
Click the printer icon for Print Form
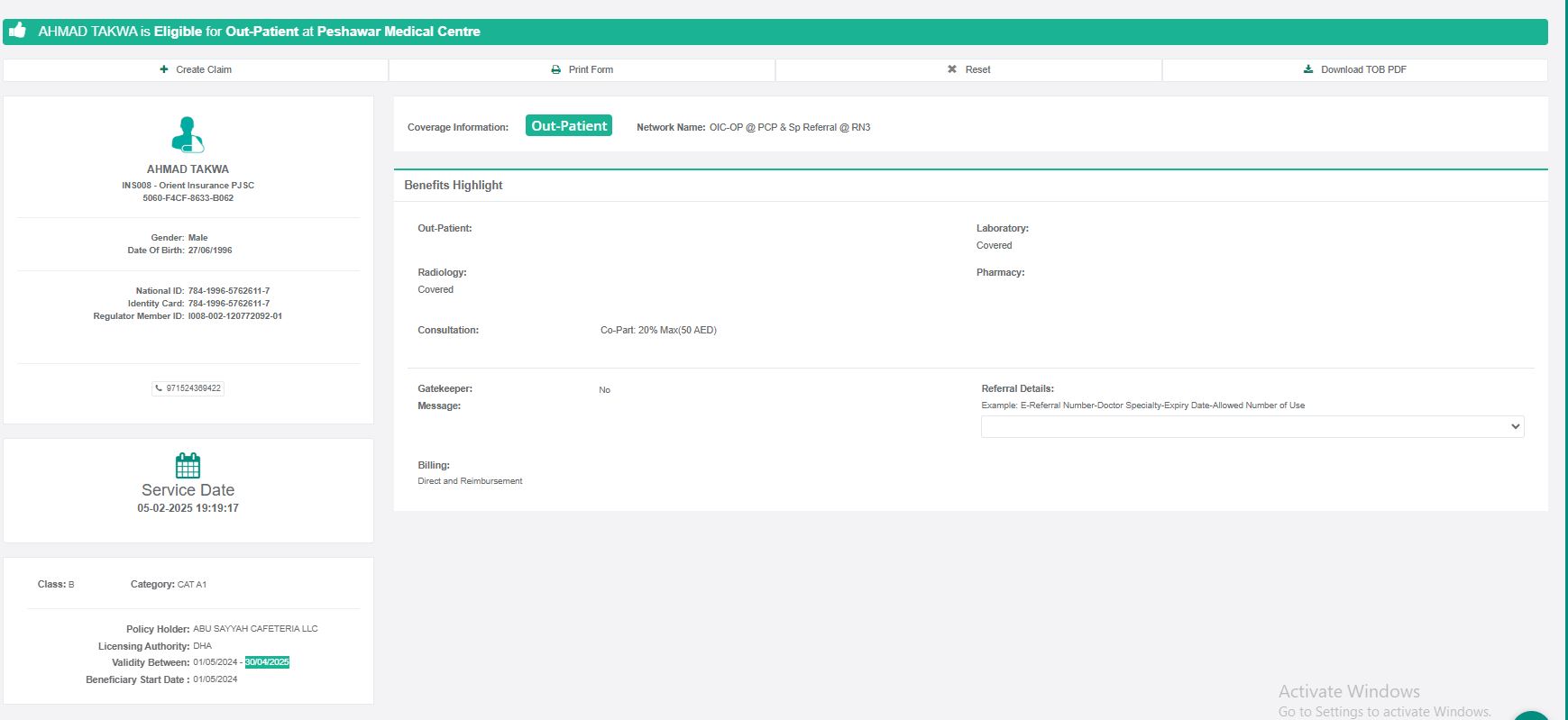click(x=555, y=69)
